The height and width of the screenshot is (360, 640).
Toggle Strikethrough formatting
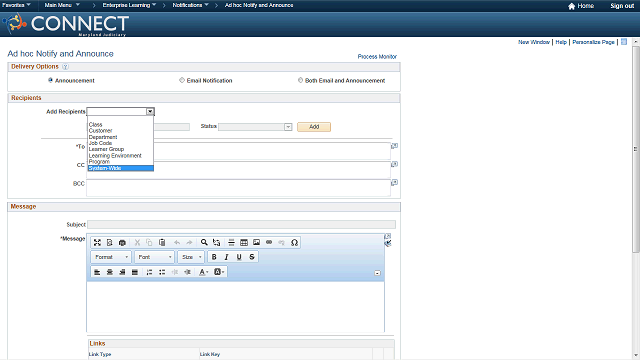coord(252,257)
